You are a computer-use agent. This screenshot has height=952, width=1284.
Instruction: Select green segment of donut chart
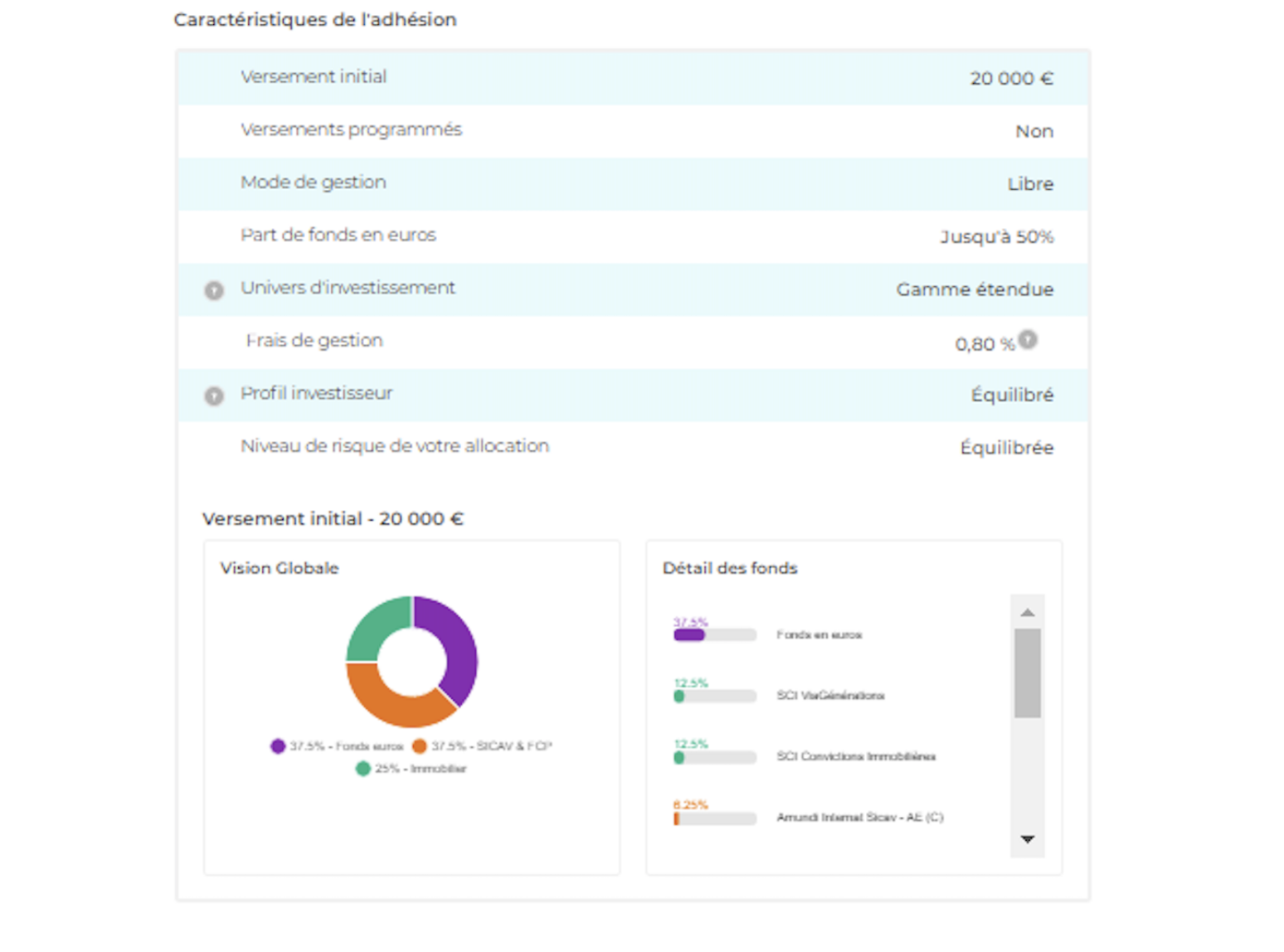point(375,629)
